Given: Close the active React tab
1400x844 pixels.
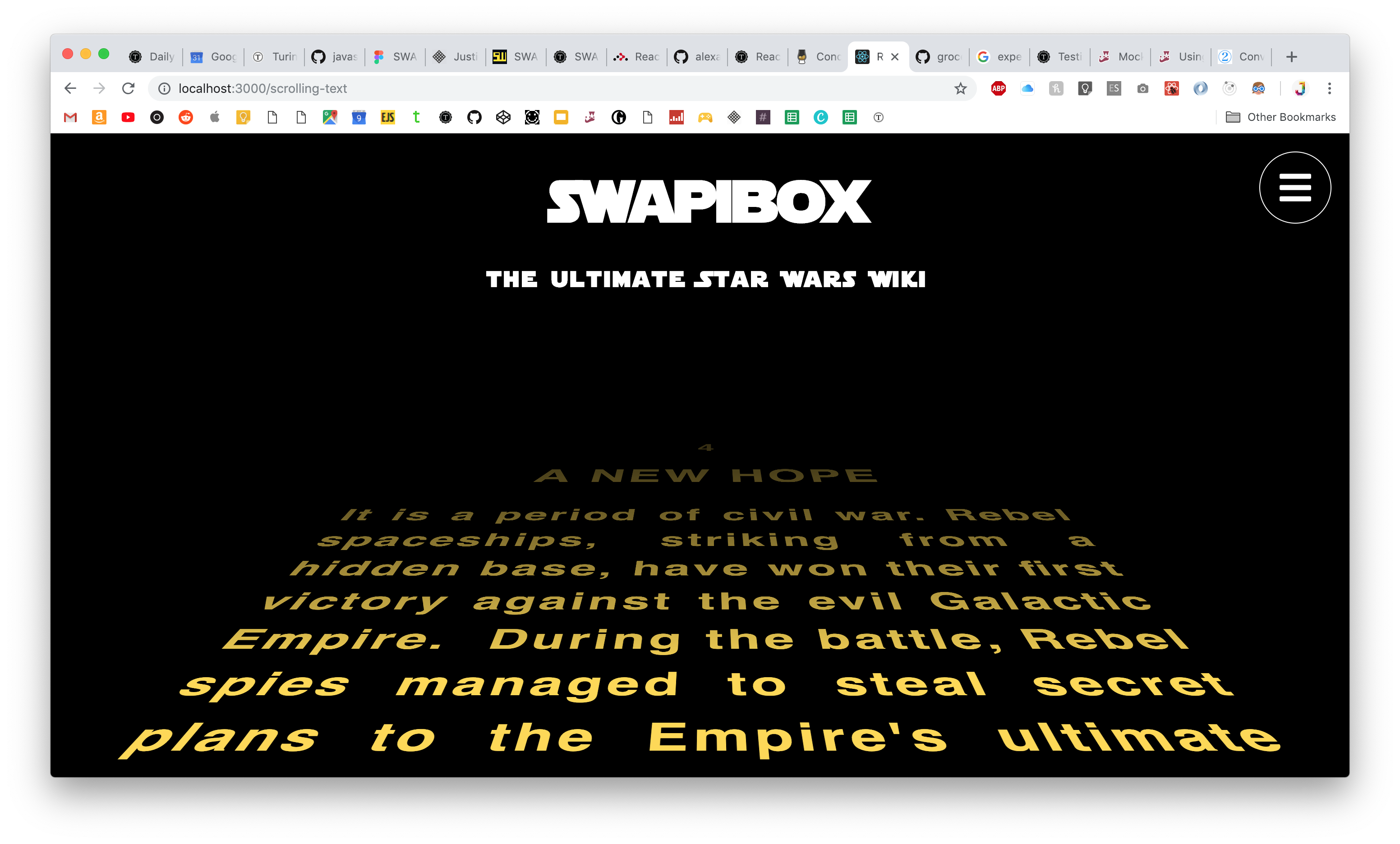Looking at the screenshot, I should pyautogui.click(x=894, y=57).
